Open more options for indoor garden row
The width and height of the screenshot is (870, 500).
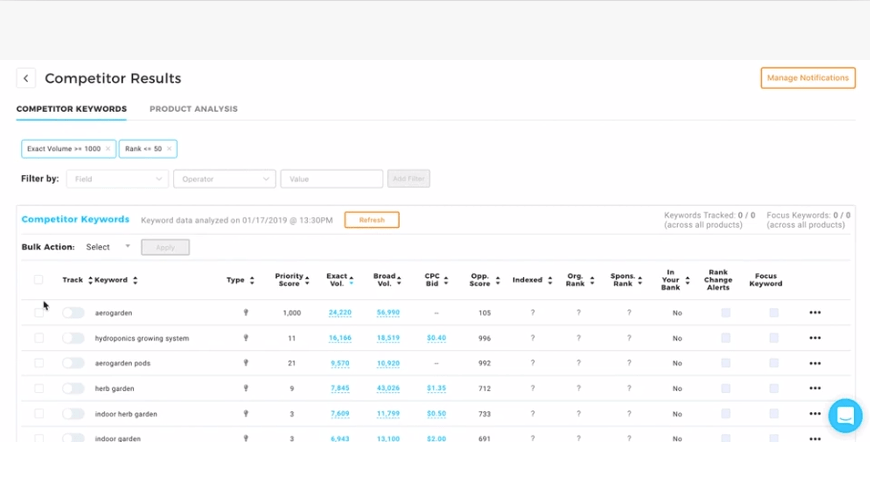815,439
